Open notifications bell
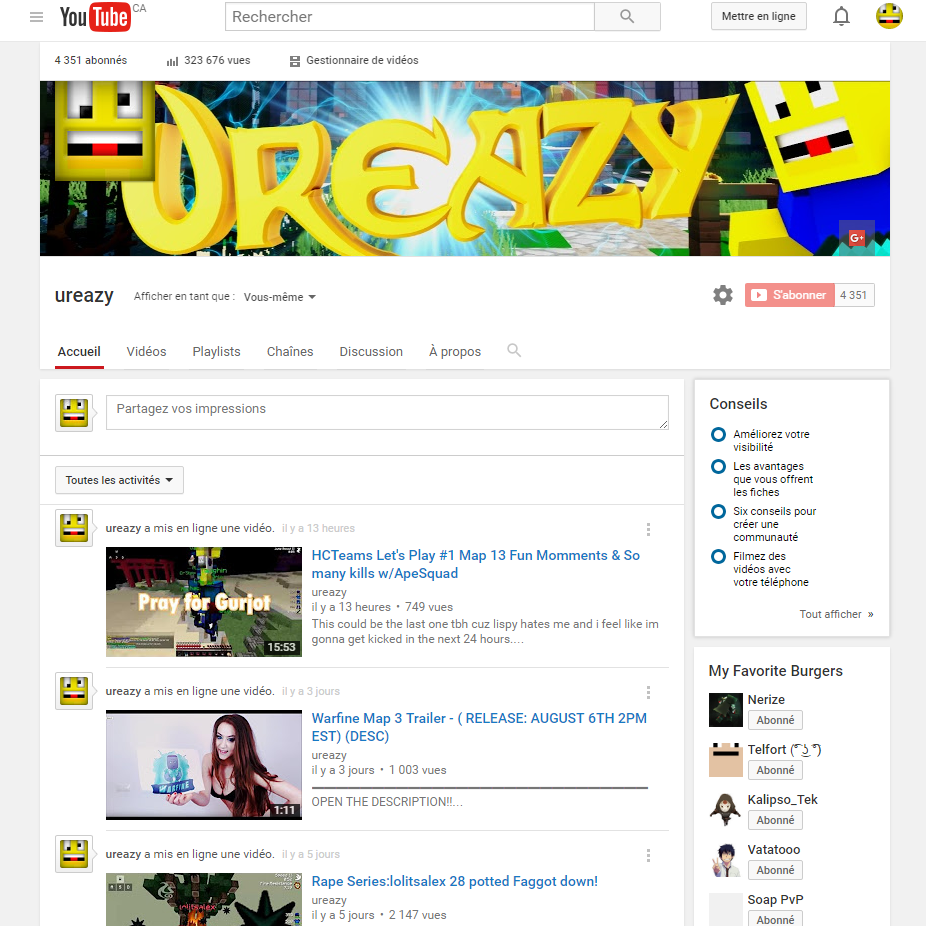The height and width of the screenshot is (926, 926). pos(841,17)
